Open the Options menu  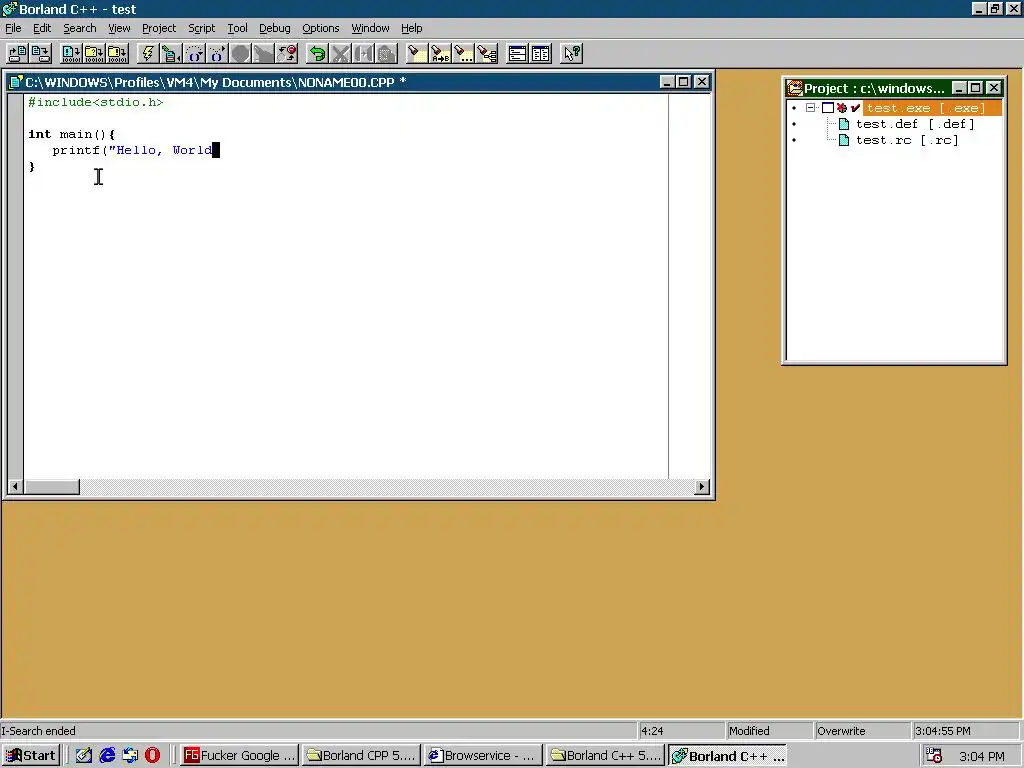321,28
